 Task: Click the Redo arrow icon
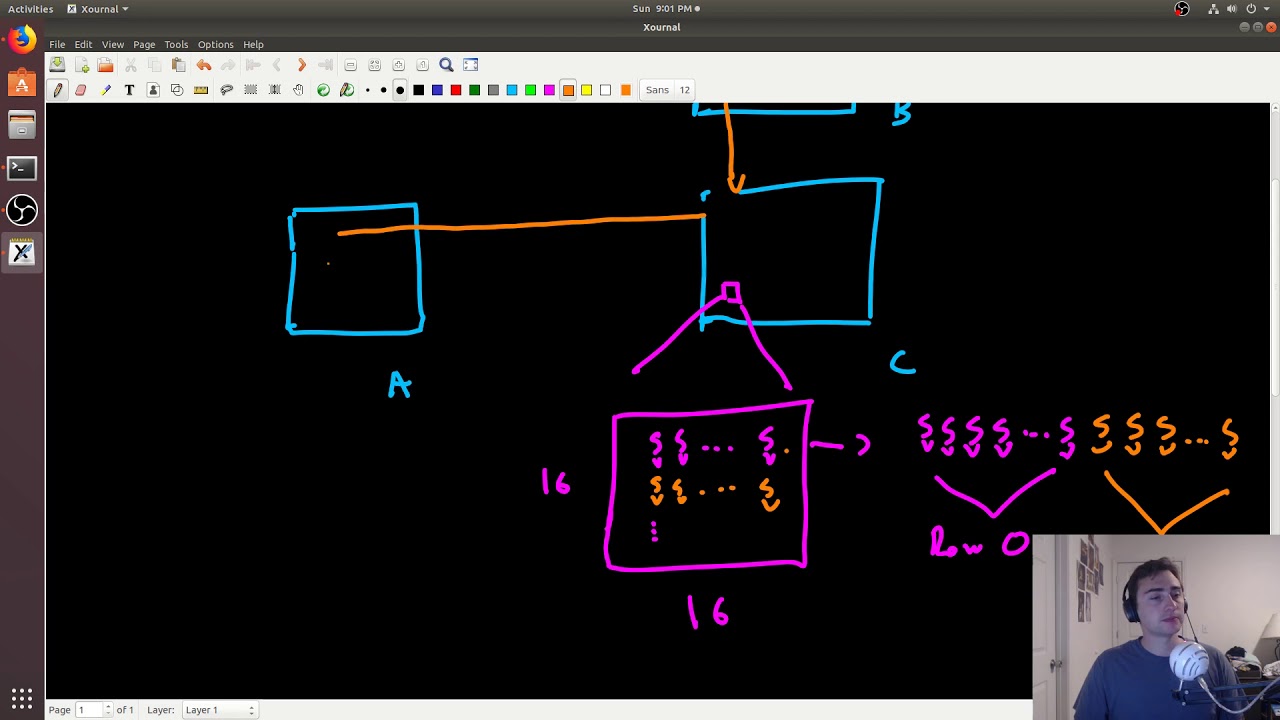pyautogui.click(x=228, y=65)
